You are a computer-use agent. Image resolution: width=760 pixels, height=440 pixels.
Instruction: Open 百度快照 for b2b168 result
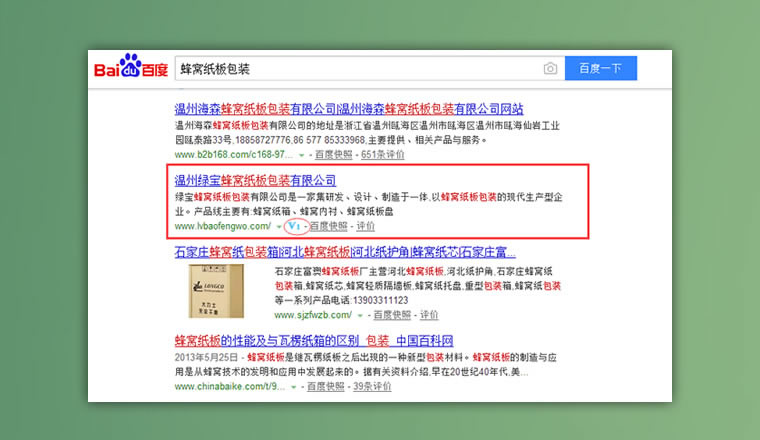point(333,155)
